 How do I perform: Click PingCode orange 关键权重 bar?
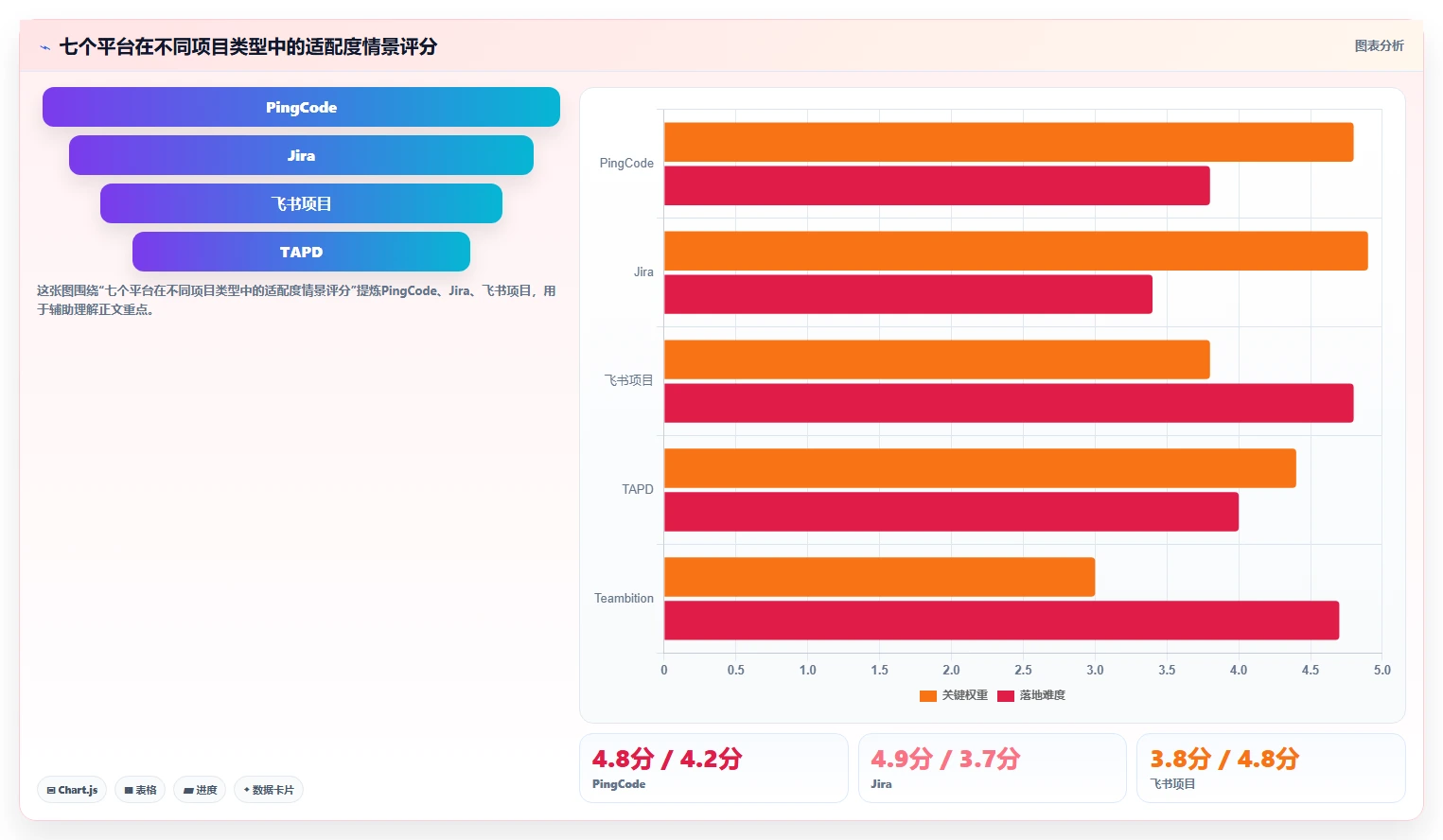click(x=1009, y=142)
